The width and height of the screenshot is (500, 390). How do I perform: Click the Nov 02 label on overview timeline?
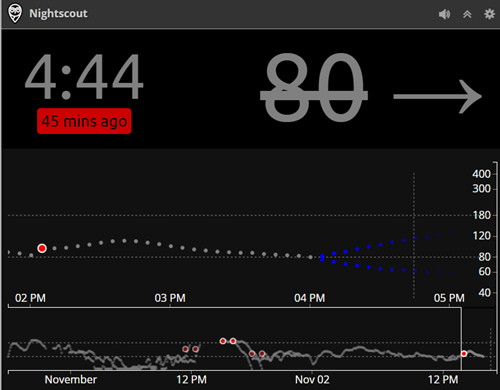pos(312,380)
